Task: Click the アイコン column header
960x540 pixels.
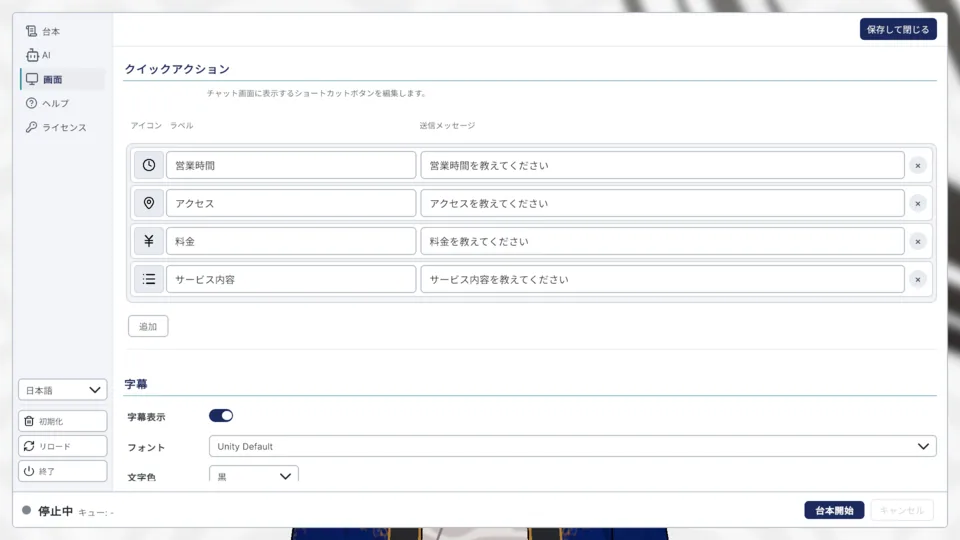Action: pos(146,126)
